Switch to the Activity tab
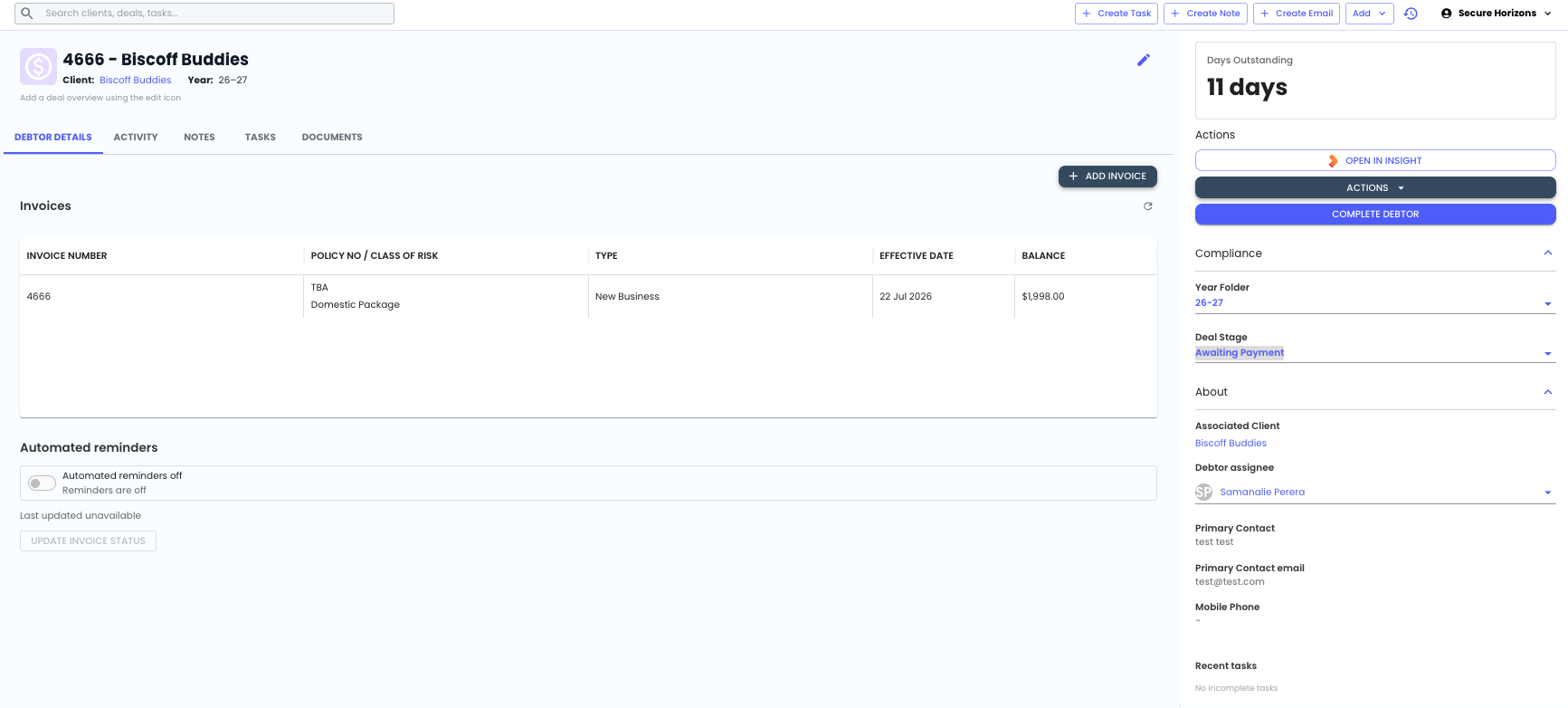This screenshot has height=708, width=1568. (x=136, y=138)
